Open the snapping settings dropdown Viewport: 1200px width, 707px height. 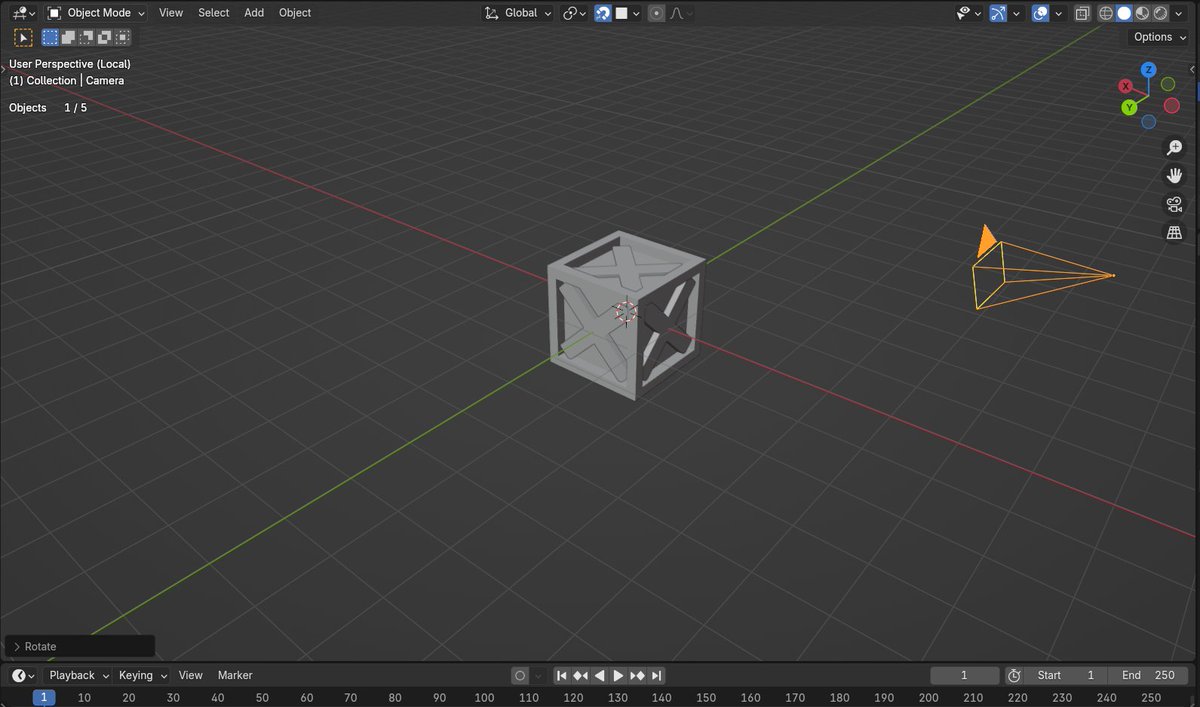[x=627, y=13]
